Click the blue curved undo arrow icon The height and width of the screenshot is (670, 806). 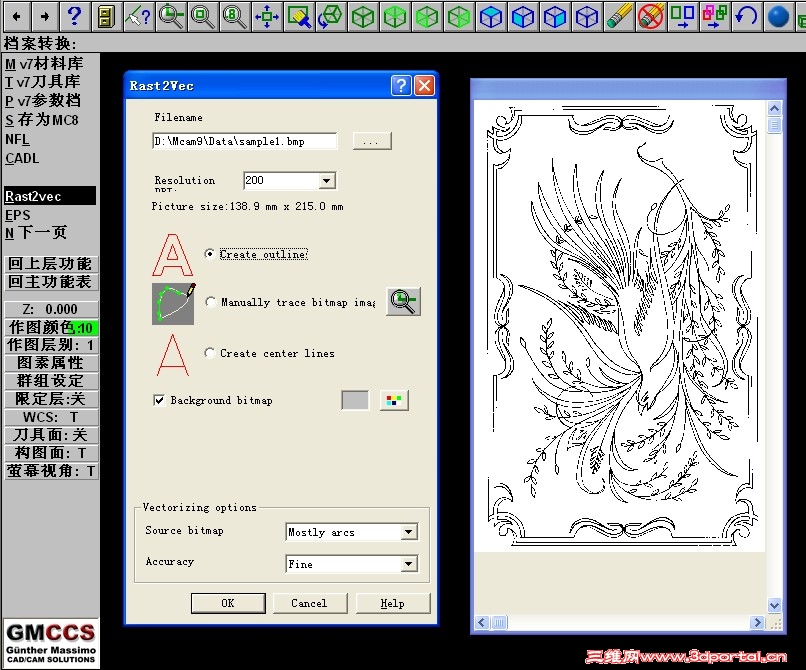click(x=746, y=16)
